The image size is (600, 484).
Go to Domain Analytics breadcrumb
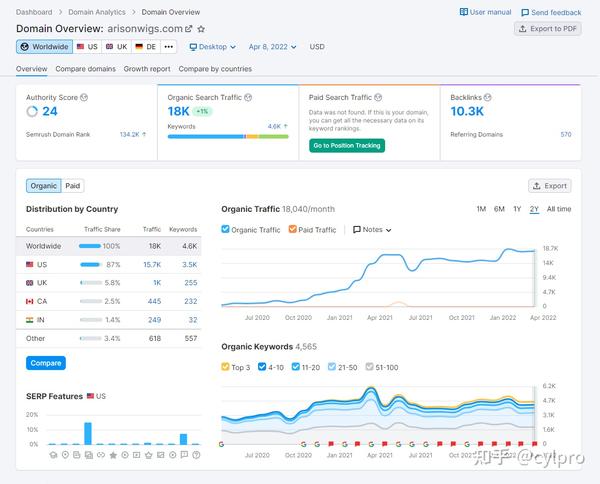[97, 12]
